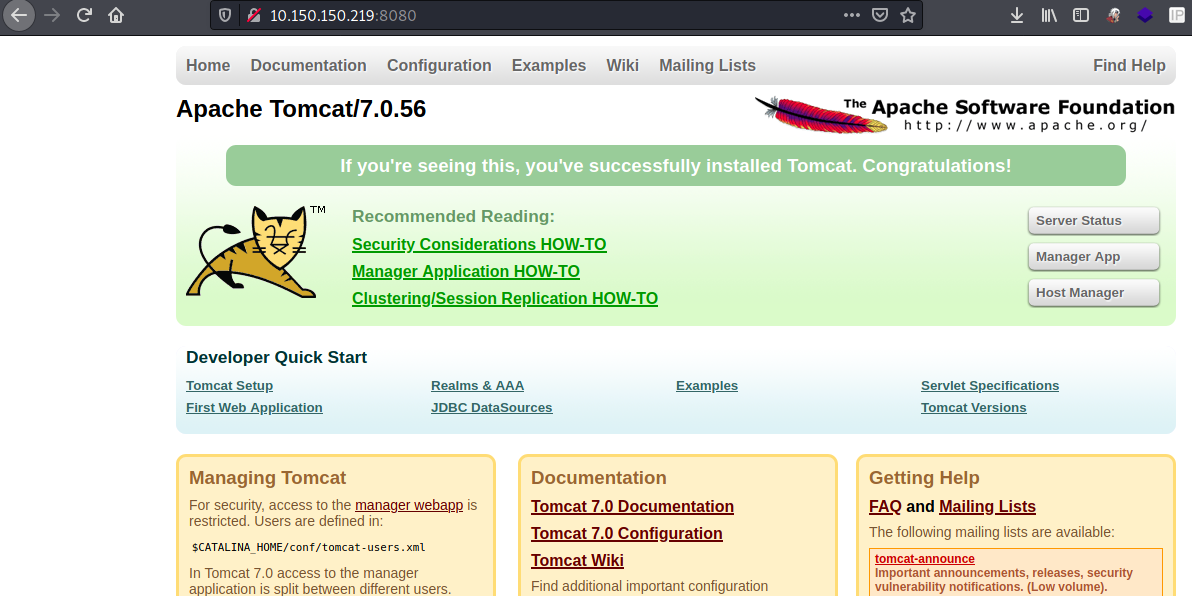Click the forward navigation arrow
The height and width of the screenshot is (596, 1192).
click(52, 15)
